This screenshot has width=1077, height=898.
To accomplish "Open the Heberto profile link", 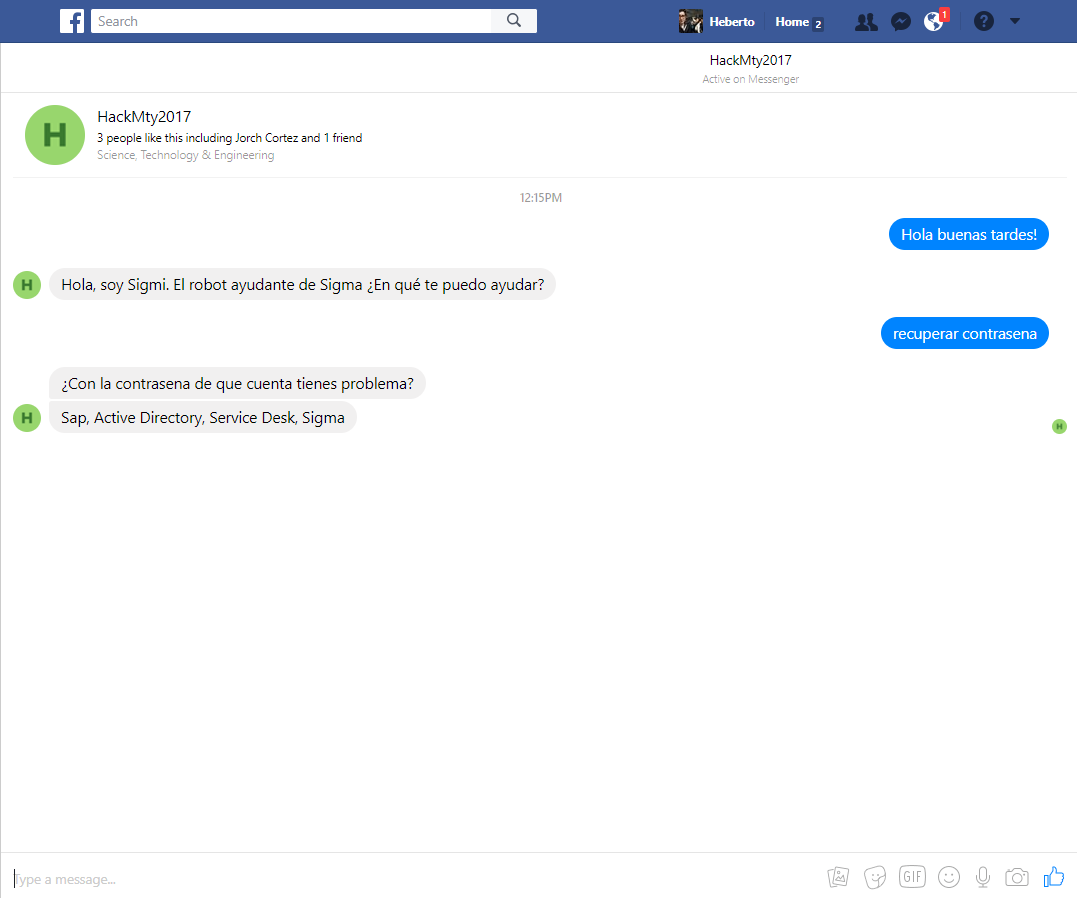I will [732, 22].
